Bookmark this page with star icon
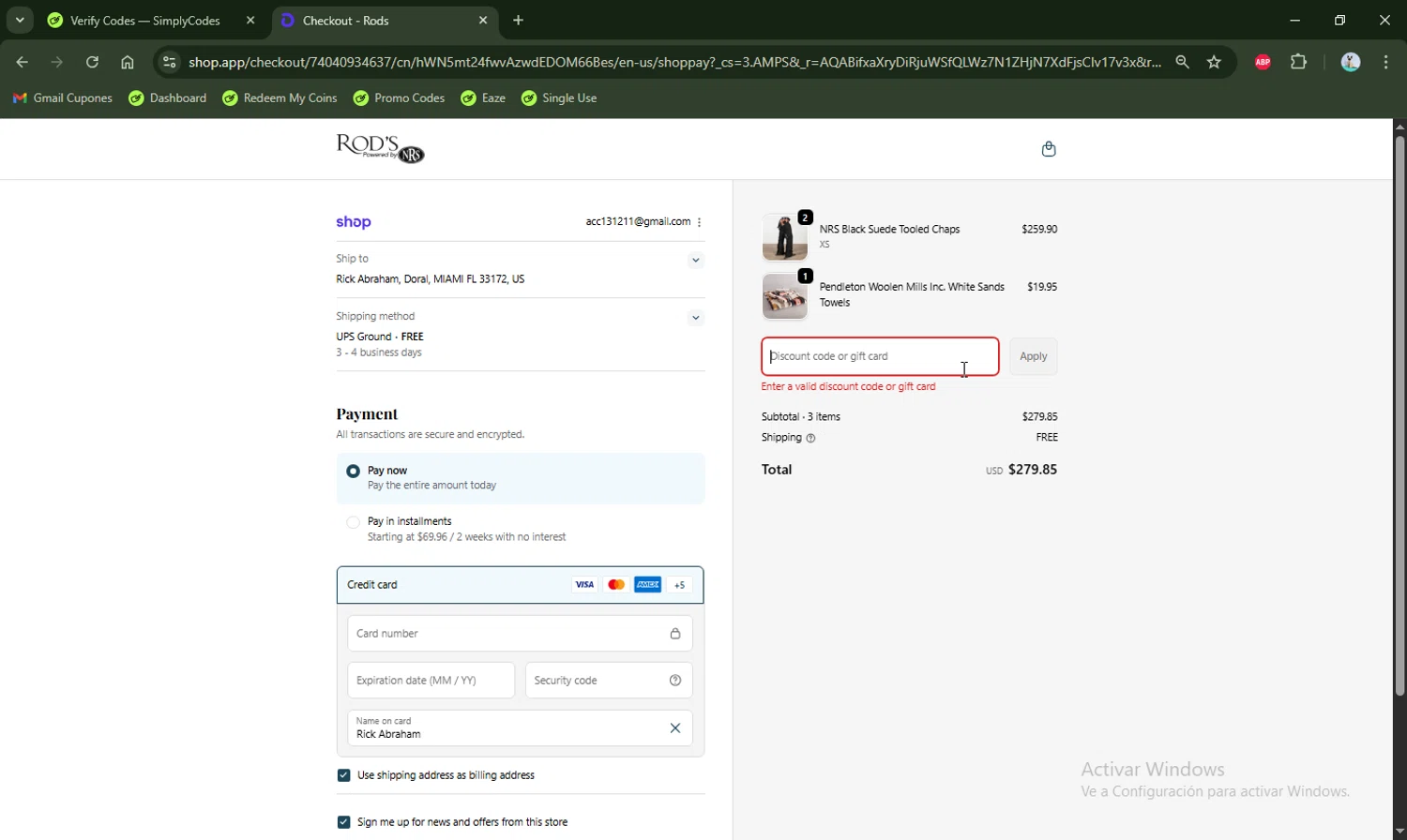1407x840 pixels. click(x=1215, y=63)
